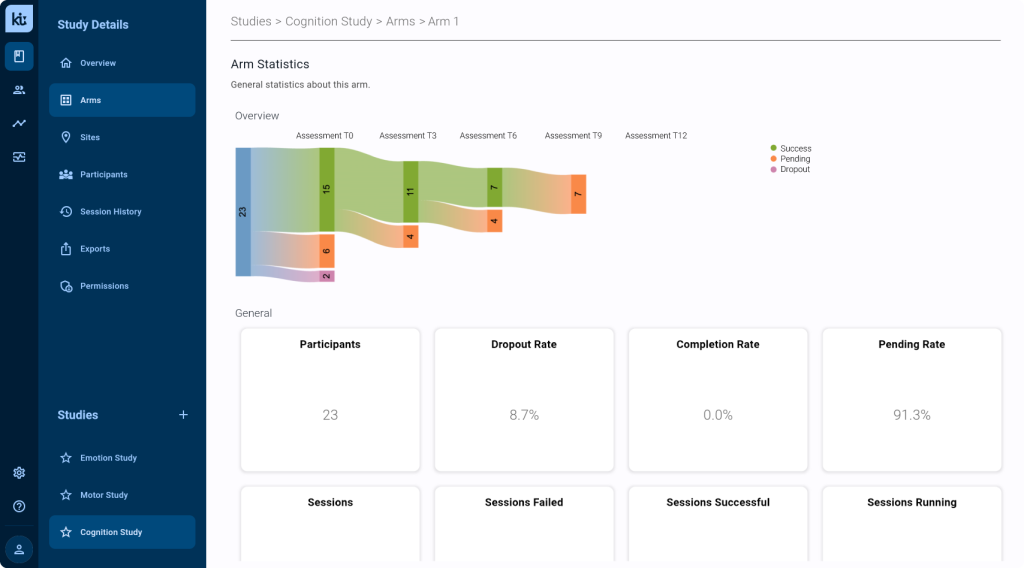1024x568 pixels.
Task: Click the ki app logo
Action: (19, 19)
